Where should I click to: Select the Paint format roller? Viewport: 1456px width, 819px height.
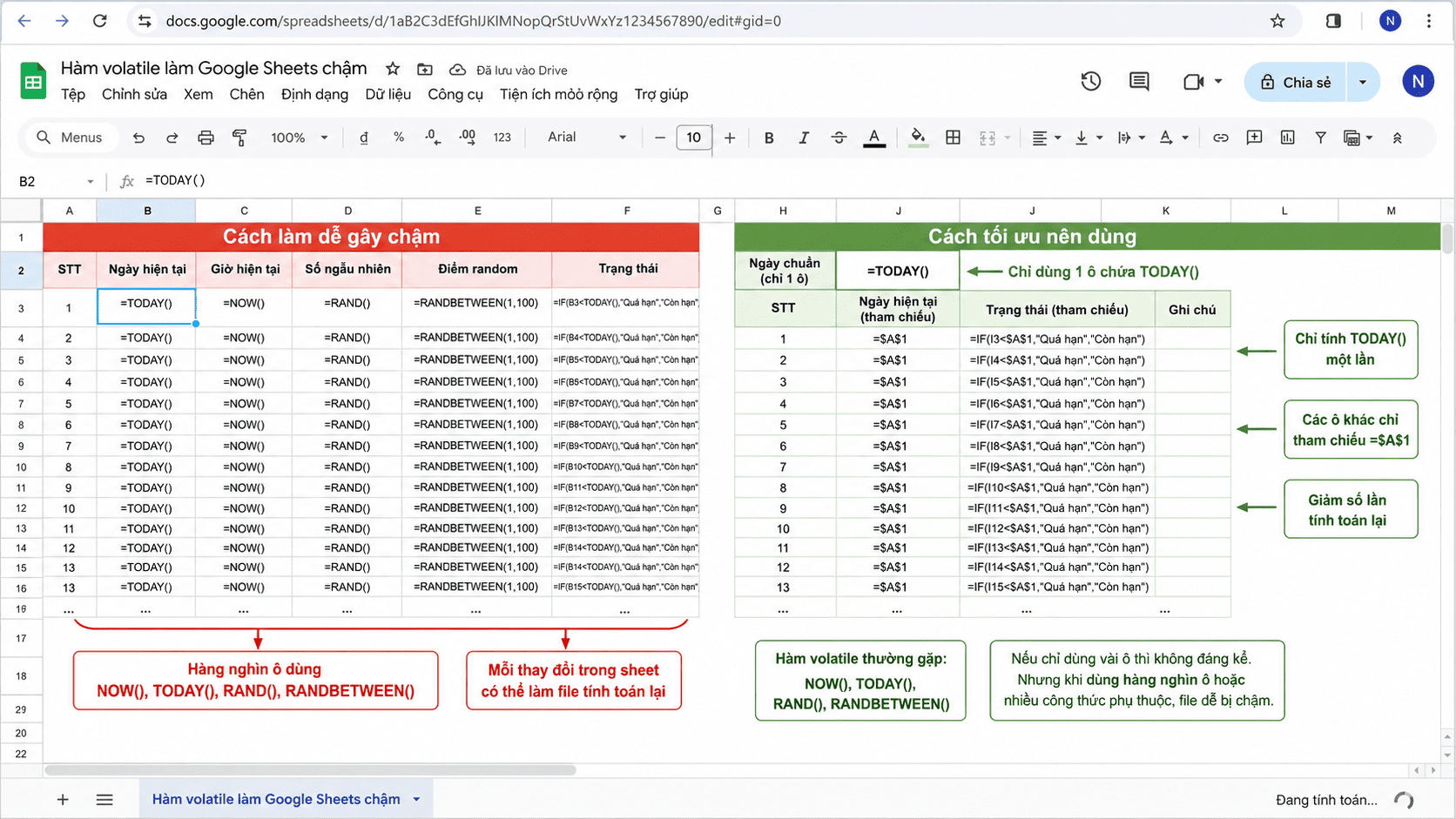239,138
